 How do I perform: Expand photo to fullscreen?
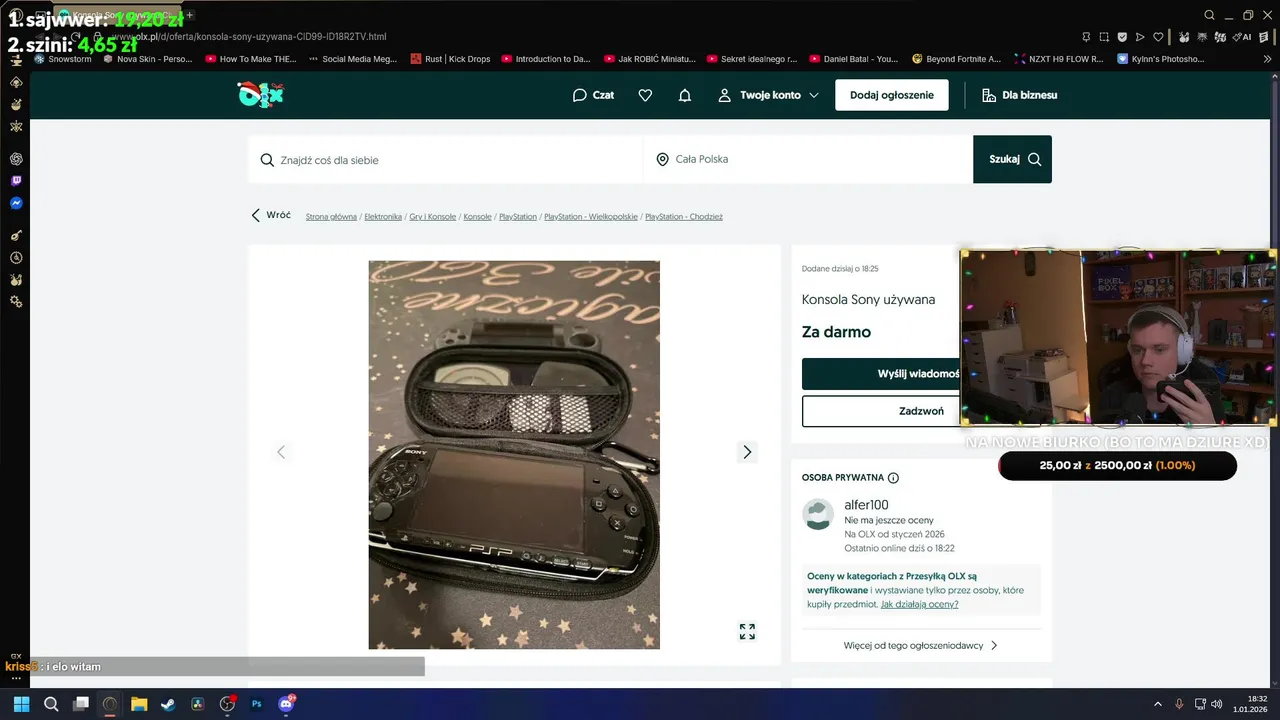point(747,631)
